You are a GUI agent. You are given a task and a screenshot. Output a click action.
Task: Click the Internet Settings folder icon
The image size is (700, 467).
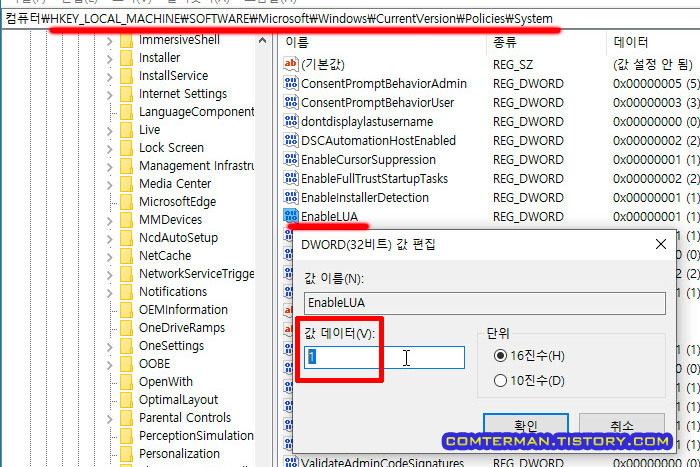click(x=126, y=94)
